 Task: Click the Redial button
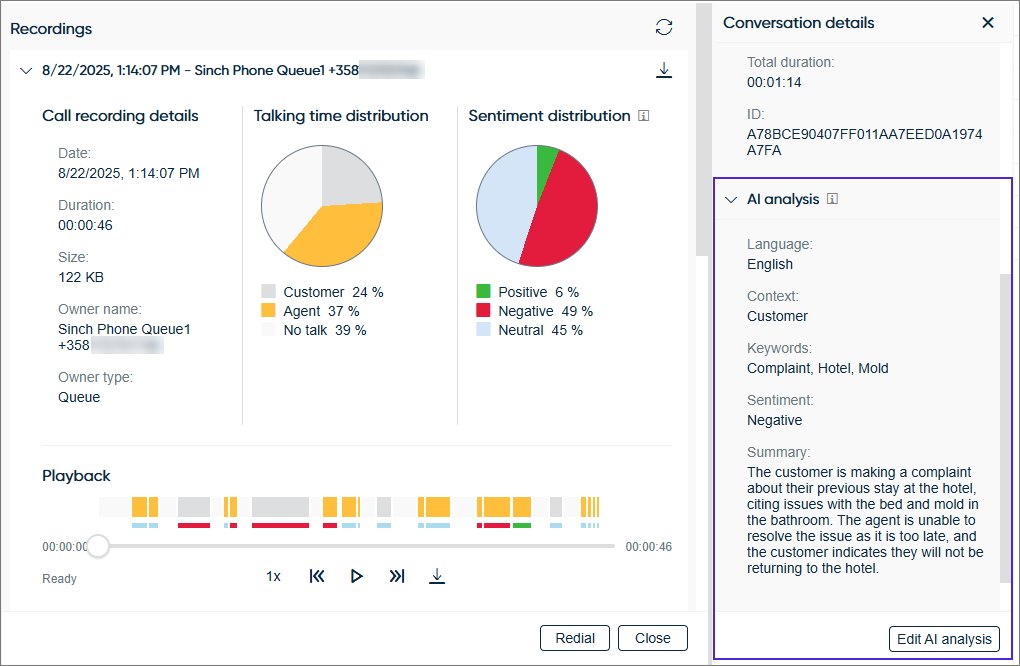pos(574,638)
